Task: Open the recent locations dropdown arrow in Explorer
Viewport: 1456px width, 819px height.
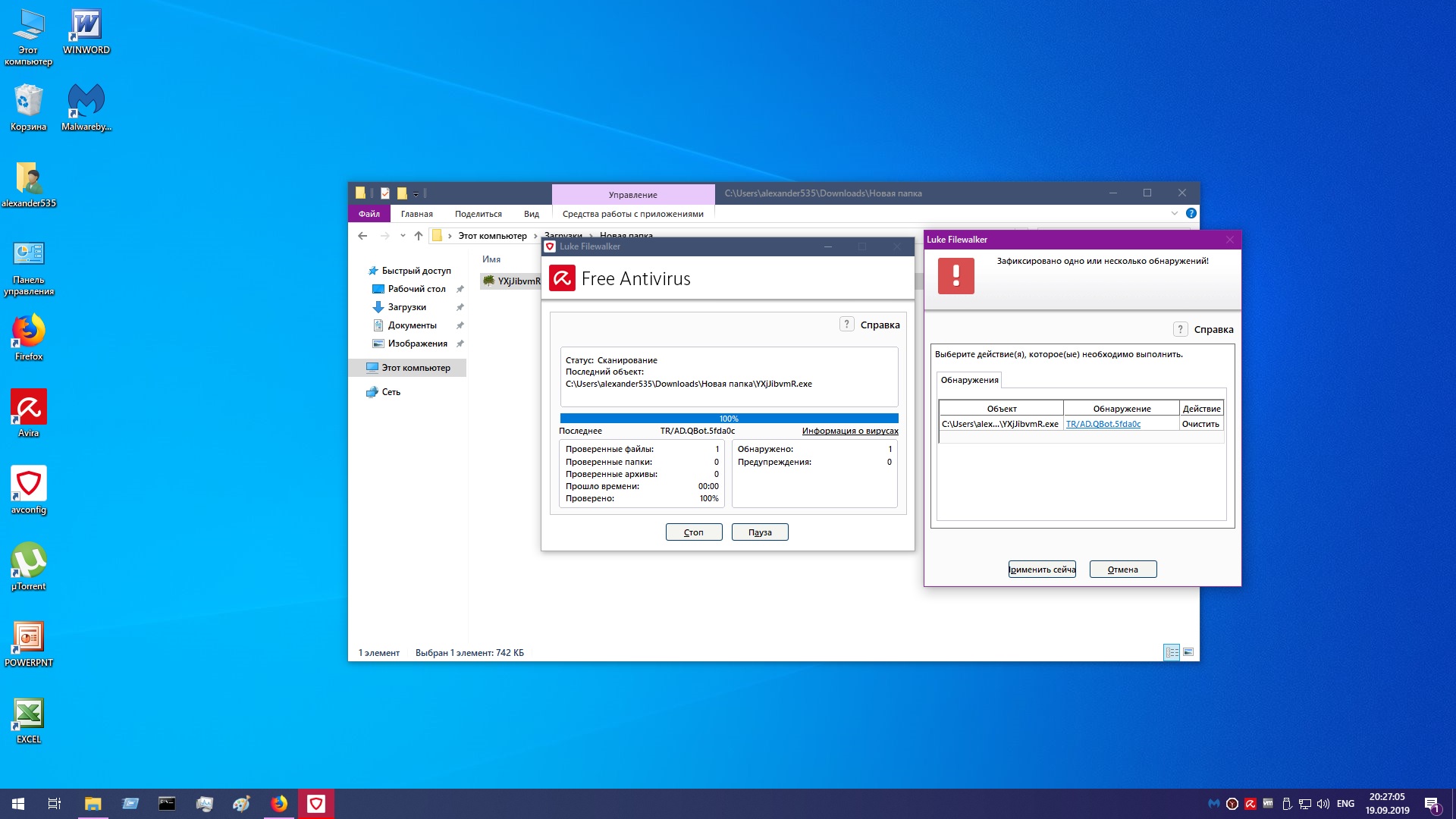Action: click(403, 236)
